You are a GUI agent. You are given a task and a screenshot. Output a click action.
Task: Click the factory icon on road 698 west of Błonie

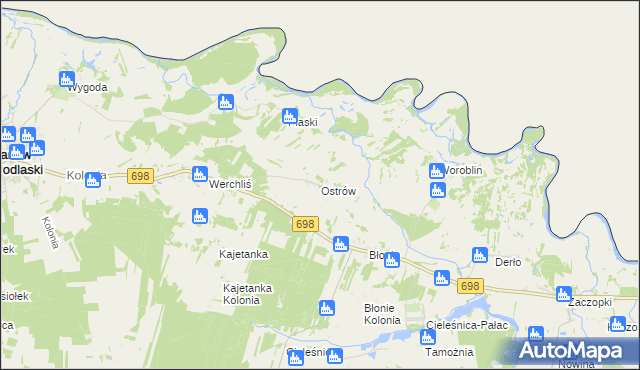[341, 244]
